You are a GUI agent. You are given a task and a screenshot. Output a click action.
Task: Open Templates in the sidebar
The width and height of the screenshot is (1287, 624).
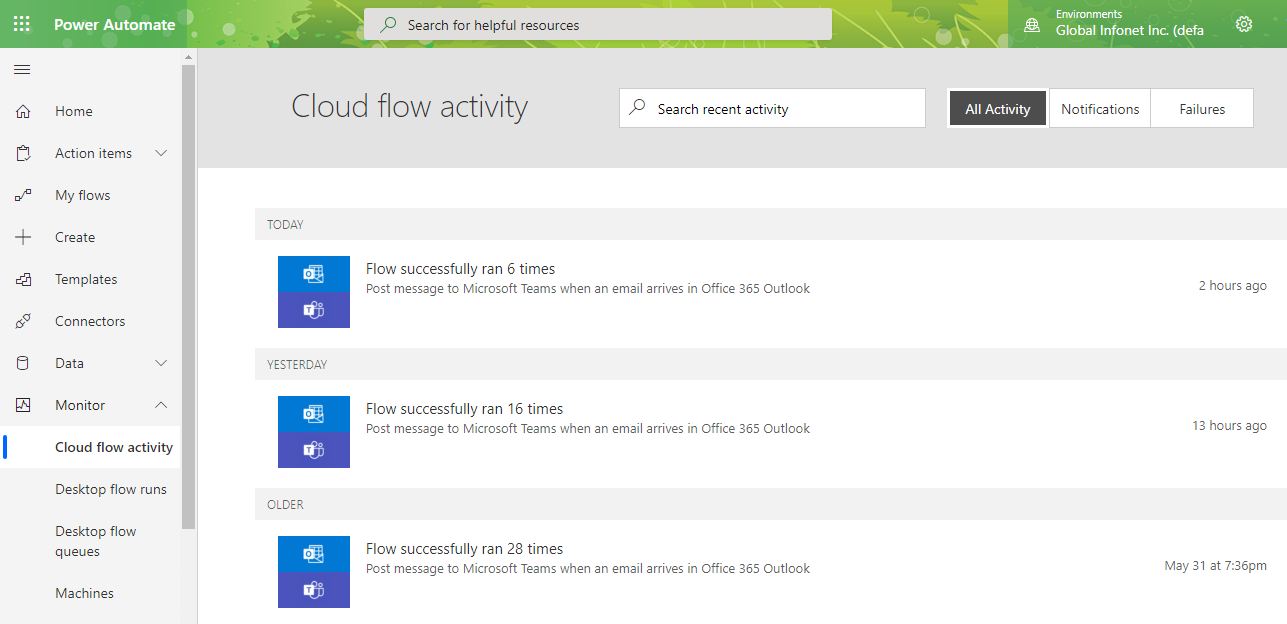(x=86, y=279)
